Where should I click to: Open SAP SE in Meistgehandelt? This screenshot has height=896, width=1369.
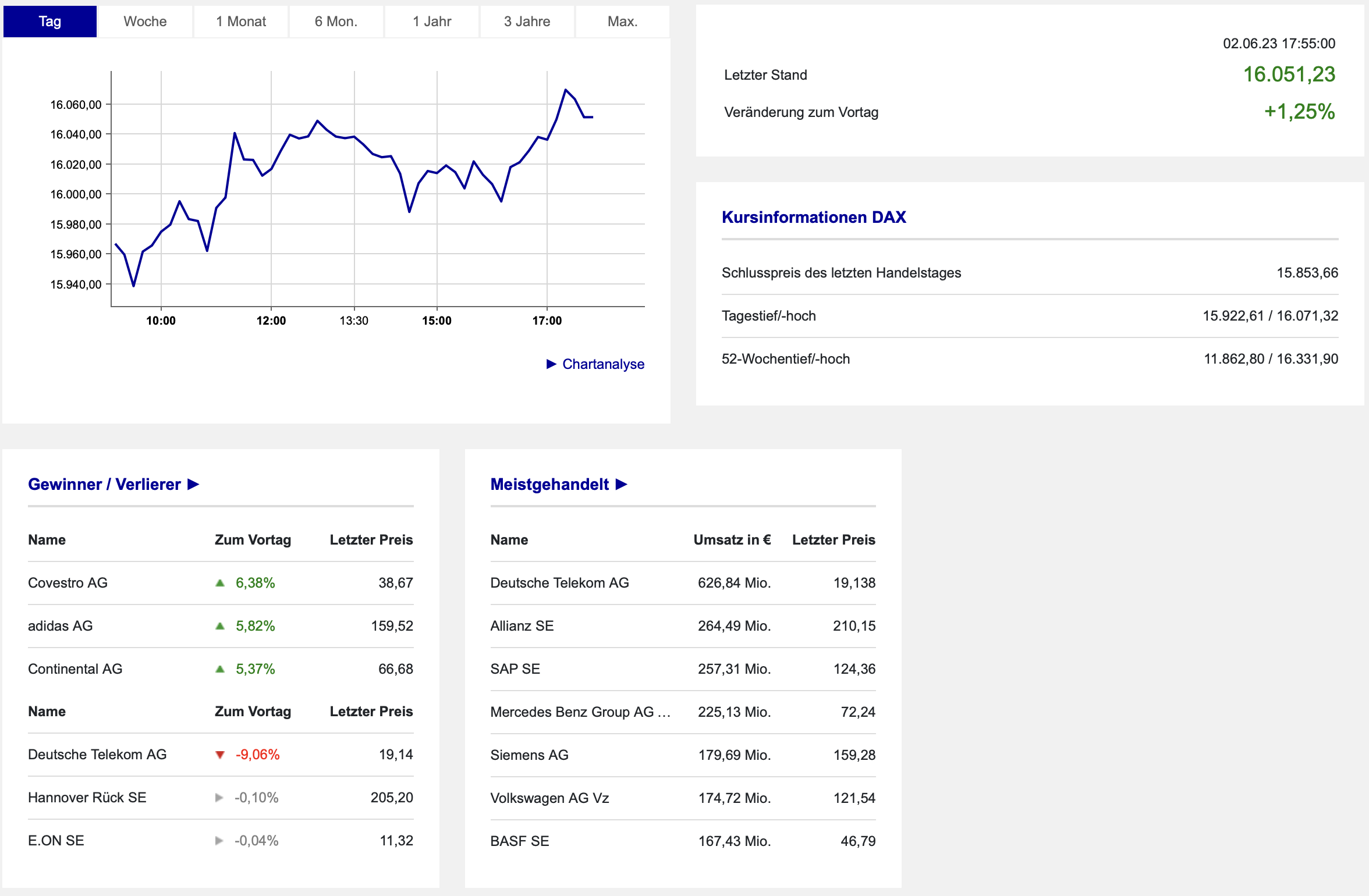[x=515, y=669]
